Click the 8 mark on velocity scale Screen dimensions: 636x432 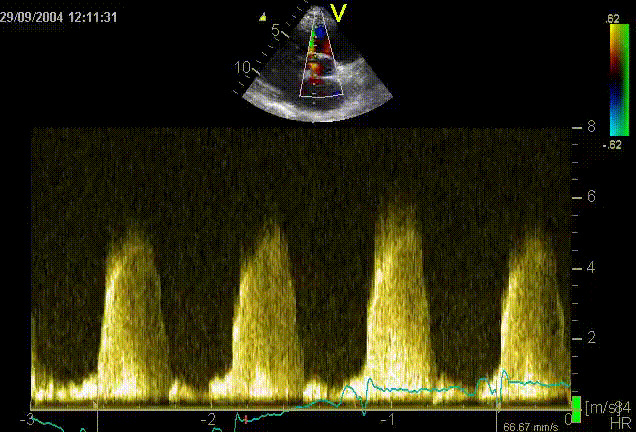[x=591, y=127]
